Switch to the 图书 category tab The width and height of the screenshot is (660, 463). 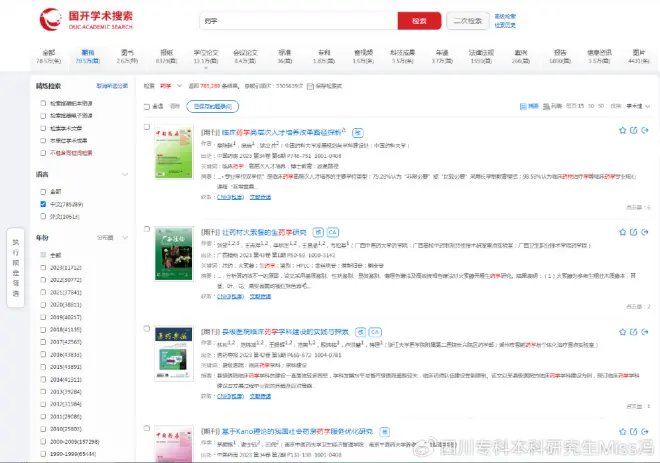coord(128,55)
